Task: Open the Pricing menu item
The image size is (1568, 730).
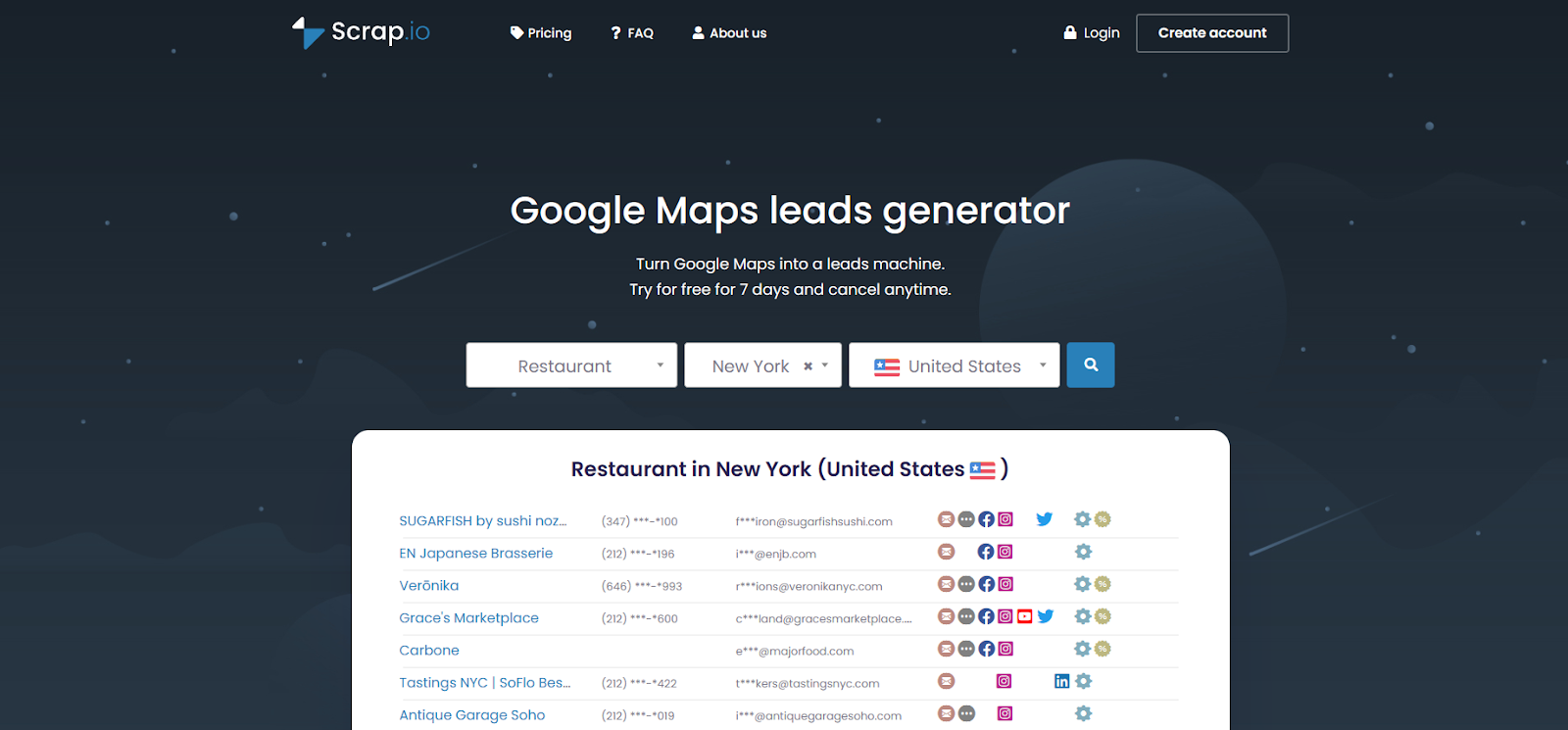Action: [541, 33]
